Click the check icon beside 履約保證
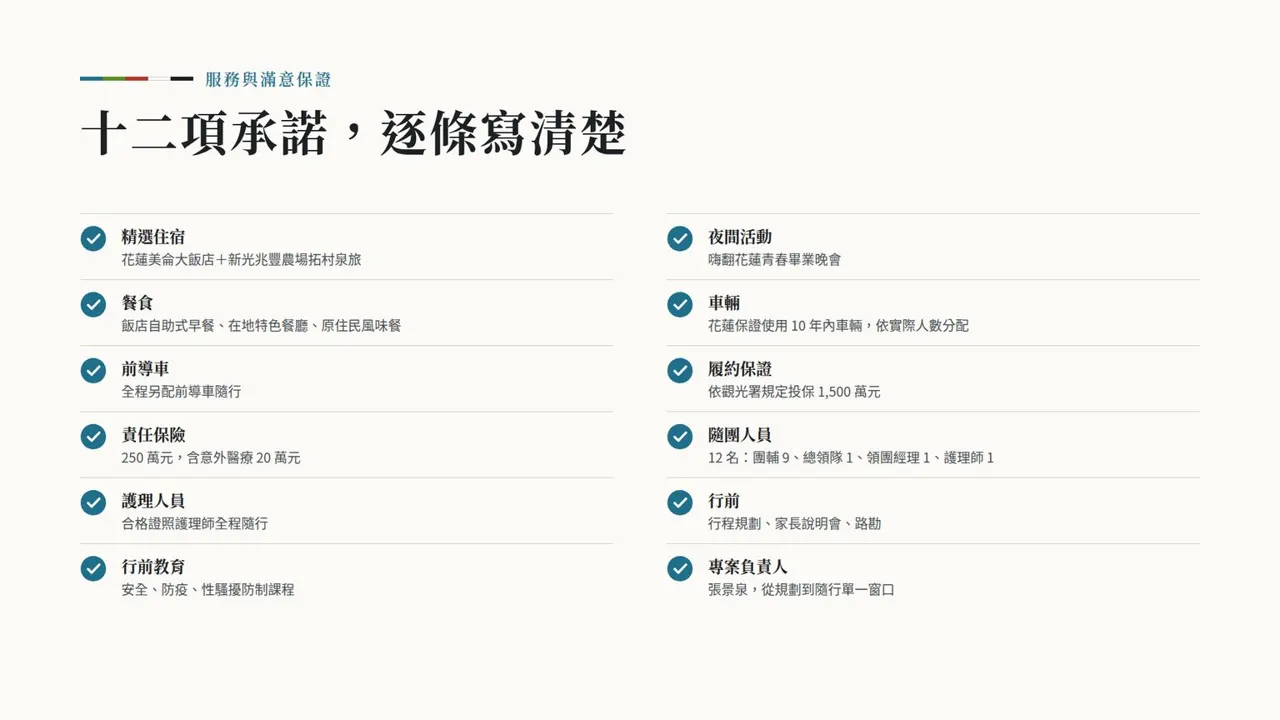The image size is (1280, 720). tap(680, 370)
